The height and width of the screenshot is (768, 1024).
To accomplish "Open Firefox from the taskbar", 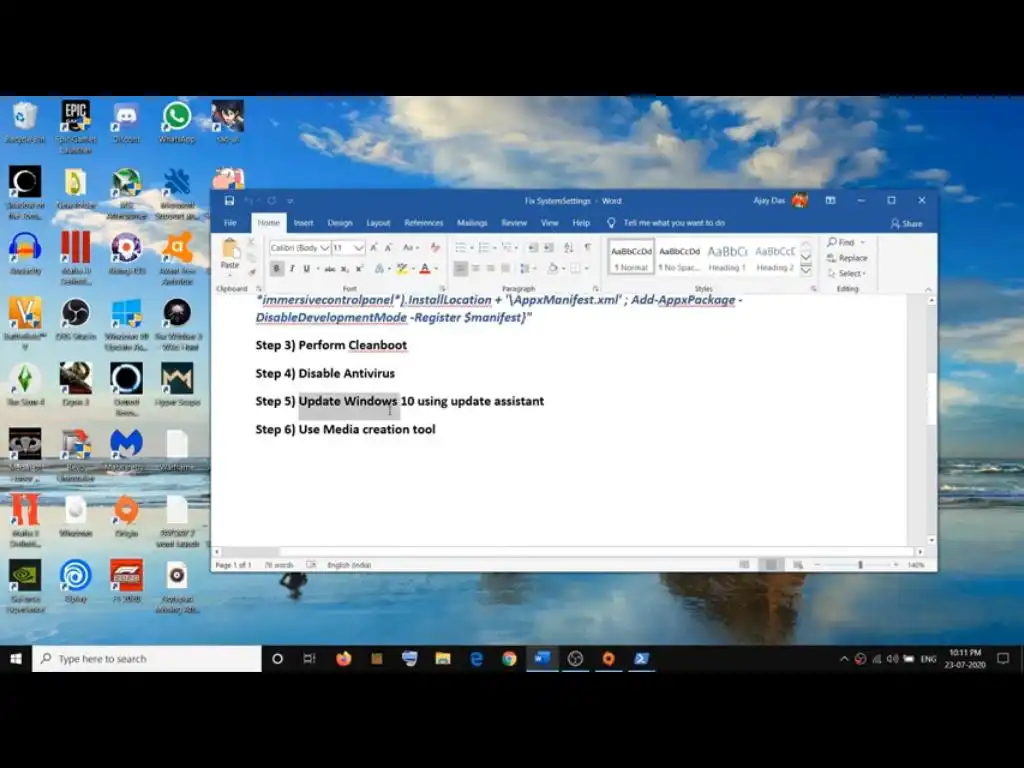I will [344, 658].
